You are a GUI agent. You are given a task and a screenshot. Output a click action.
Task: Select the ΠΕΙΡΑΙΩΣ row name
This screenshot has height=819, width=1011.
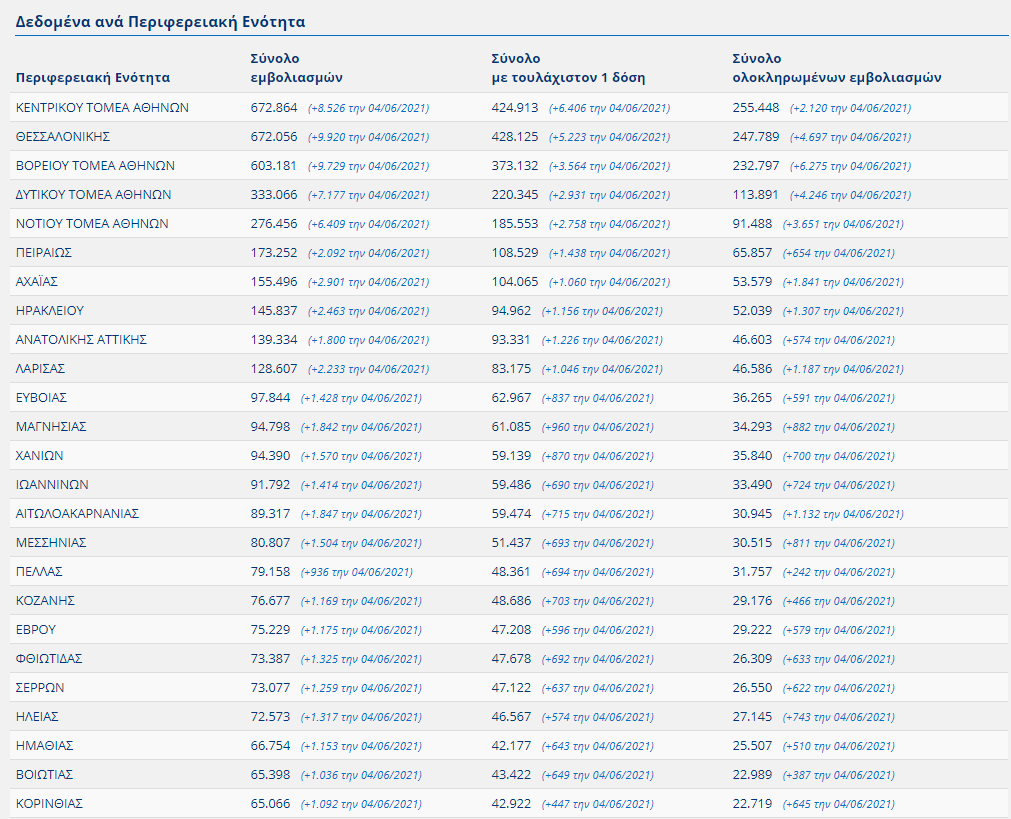click(44, 253)
